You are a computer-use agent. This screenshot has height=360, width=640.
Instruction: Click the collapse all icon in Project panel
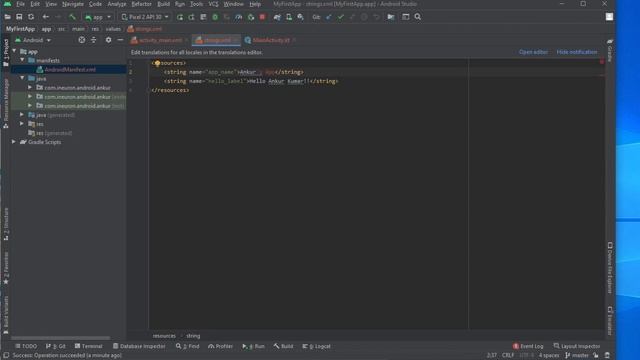pos(93,40)
